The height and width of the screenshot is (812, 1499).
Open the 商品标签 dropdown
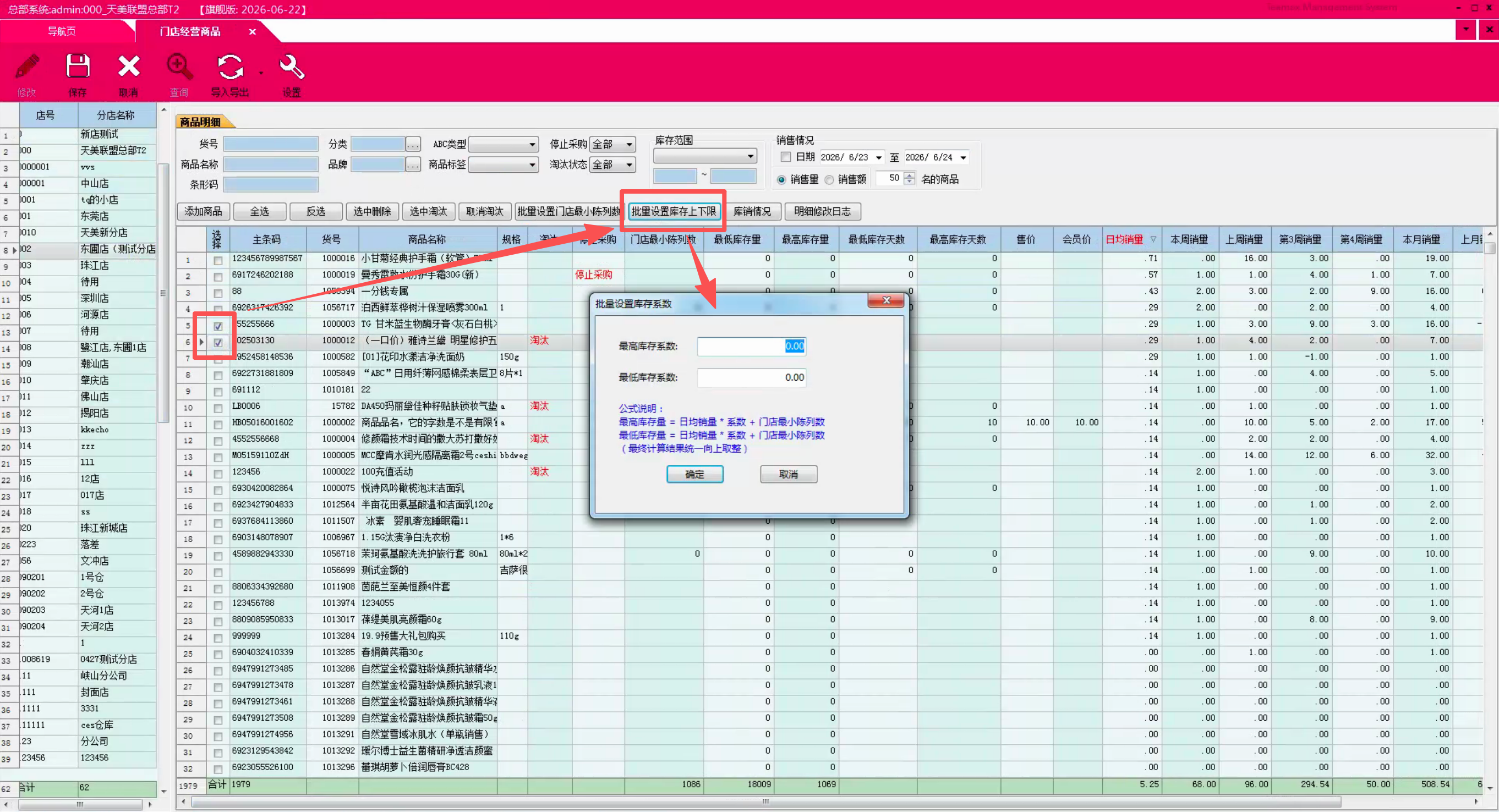point(503,165)
